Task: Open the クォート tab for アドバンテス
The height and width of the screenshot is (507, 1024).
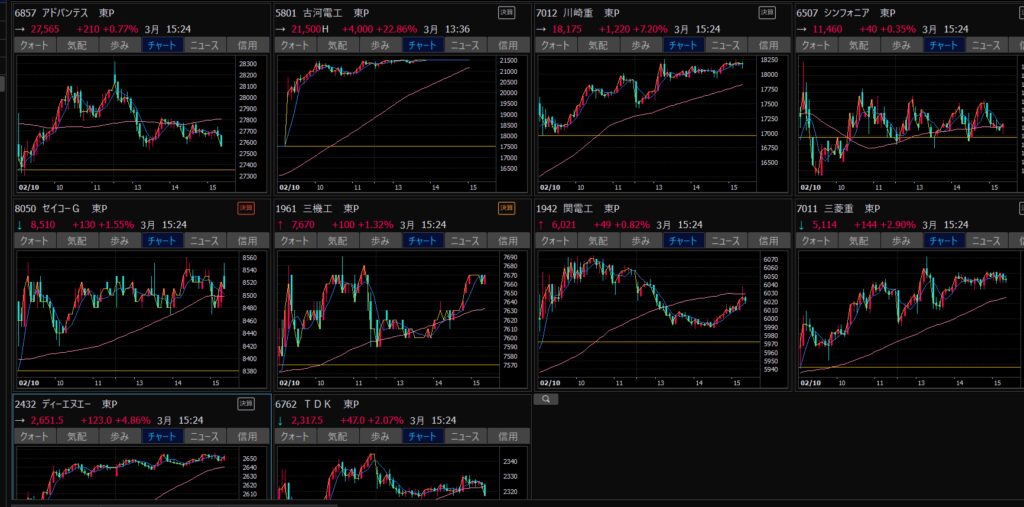Action: (x=35, y=45)
